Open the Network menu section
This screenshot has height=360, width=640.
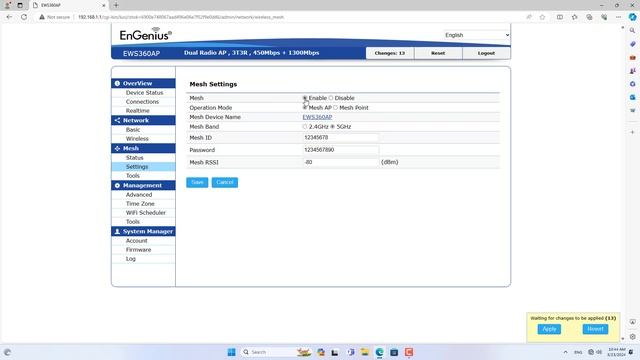143,120
